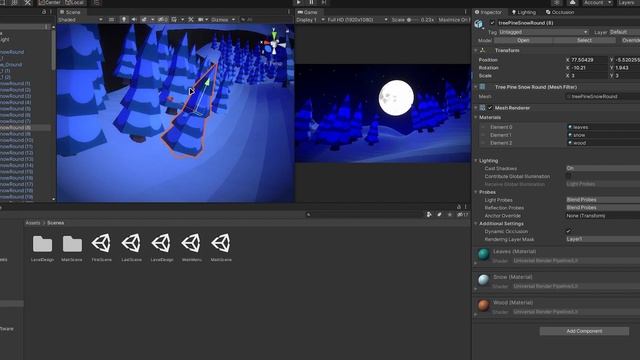This screenshot has height=360, width=640.
Task: Collapse the Transform component
Action: pyautogui.click(x=476, y=51)
